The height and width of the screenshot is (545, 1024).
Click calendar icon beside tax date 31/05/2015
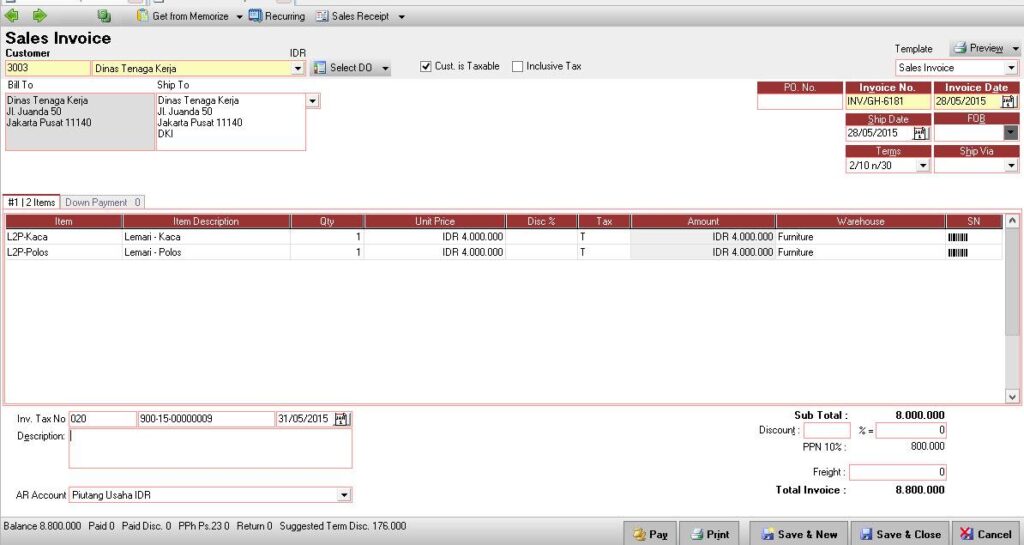[342, 419]
